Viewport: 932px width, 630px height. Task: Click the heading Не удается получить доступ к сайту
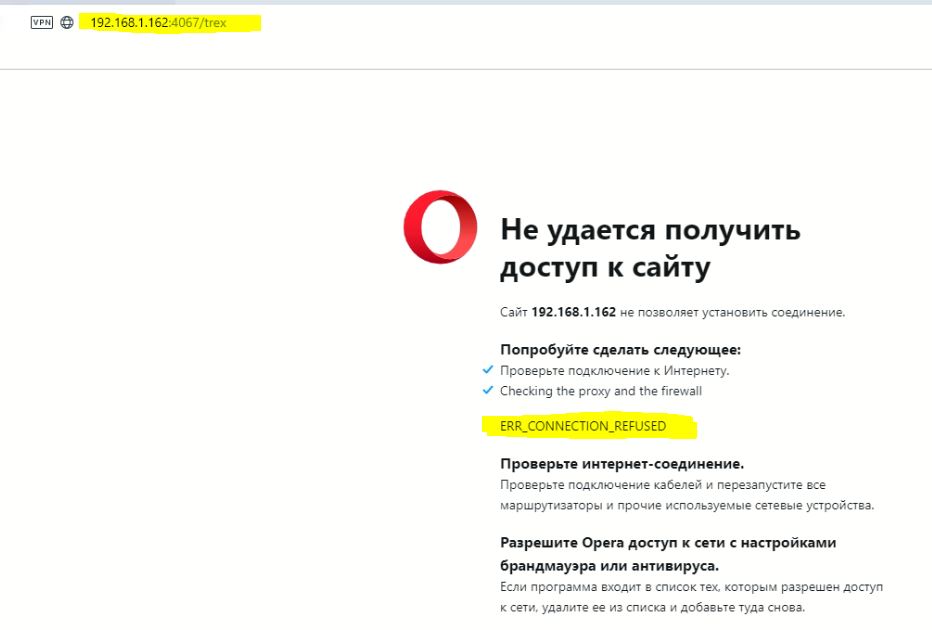[650, 248]
